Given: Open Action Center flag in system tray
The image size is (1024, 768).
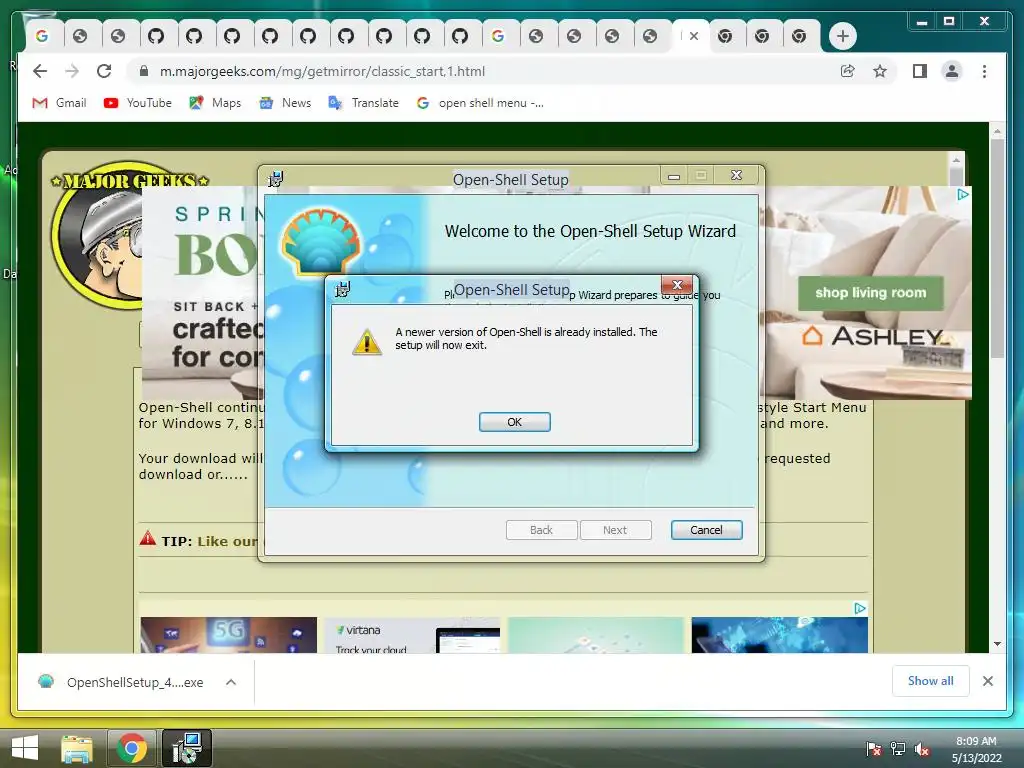Looking at the screenshot, I should coord(872,748).
